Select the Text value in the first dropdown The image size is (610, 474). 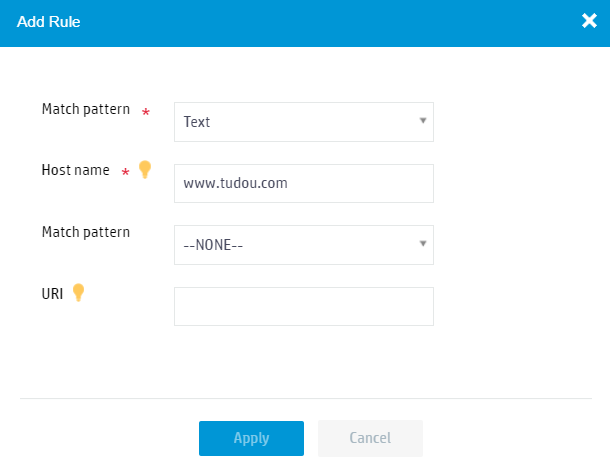pos(197,122)
